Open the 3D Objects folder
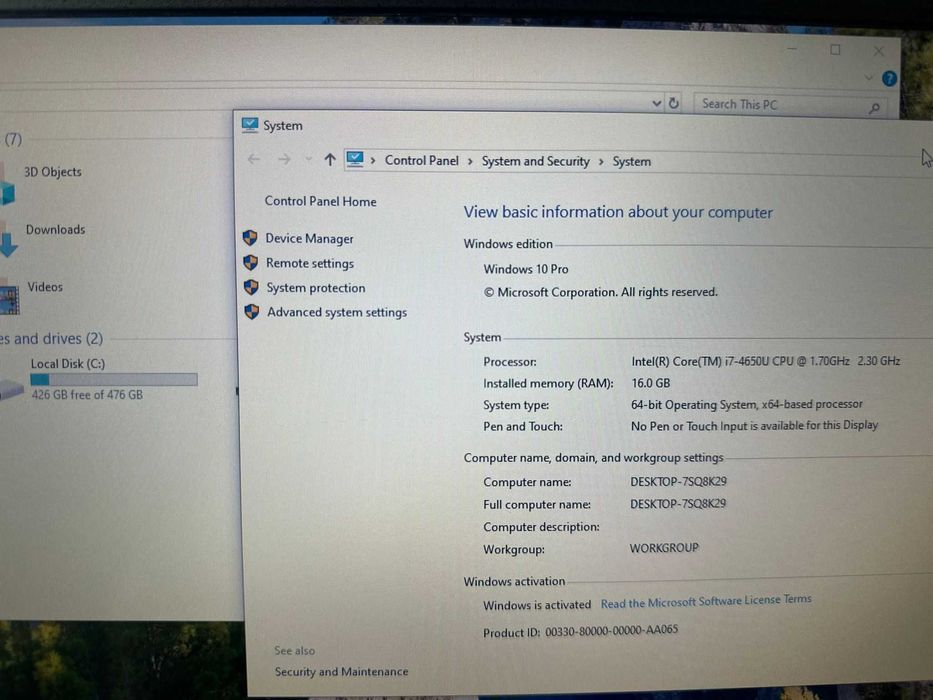The width and height of the screenshot is (933, 700). (x=52, y=171)
